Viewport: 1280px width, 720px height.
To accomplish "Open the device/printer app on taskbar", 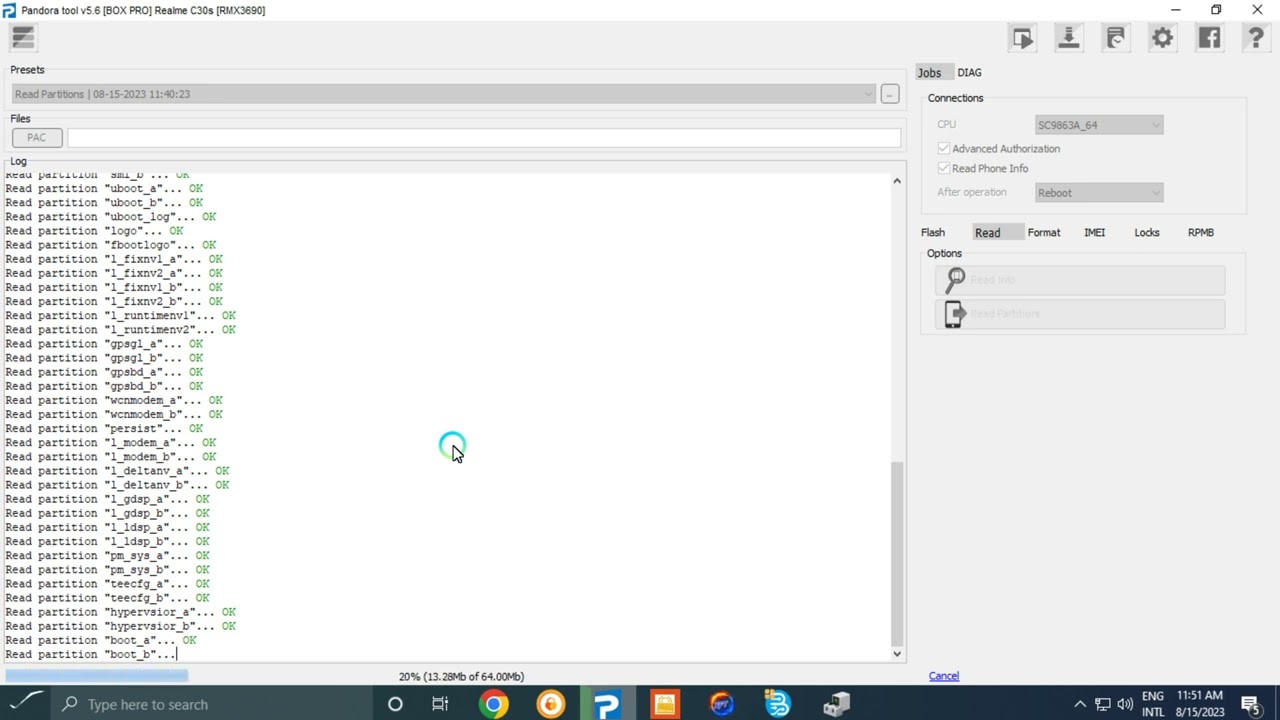I will pos(836,704).
